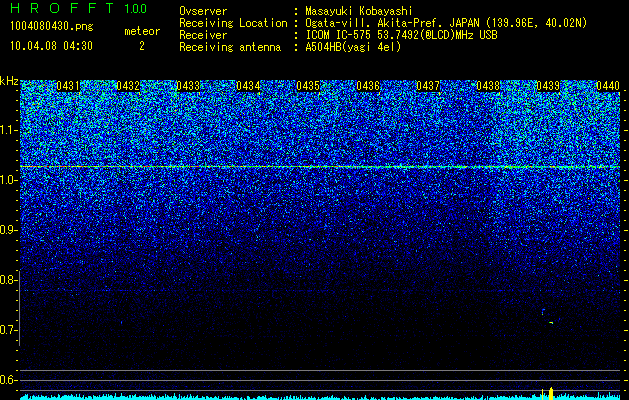This screenshot has height=400, width=629.
Task: Click the Receiving Location label
Action: (x=233, y=23)
